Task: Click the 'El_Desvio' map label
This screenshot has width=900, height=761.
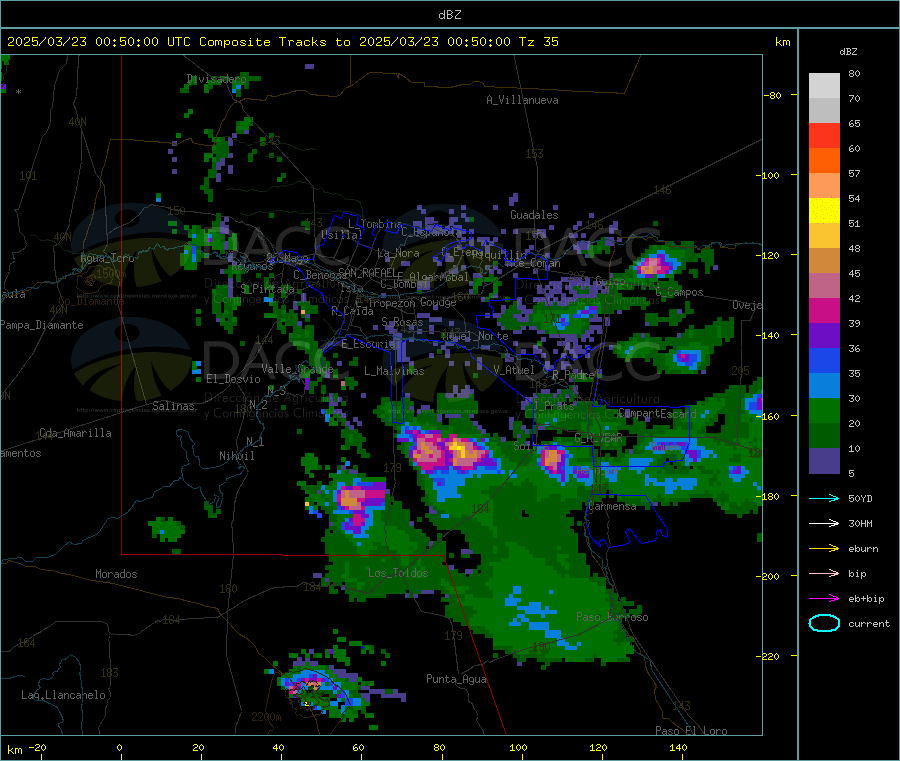Action: [x=233, y=379]
